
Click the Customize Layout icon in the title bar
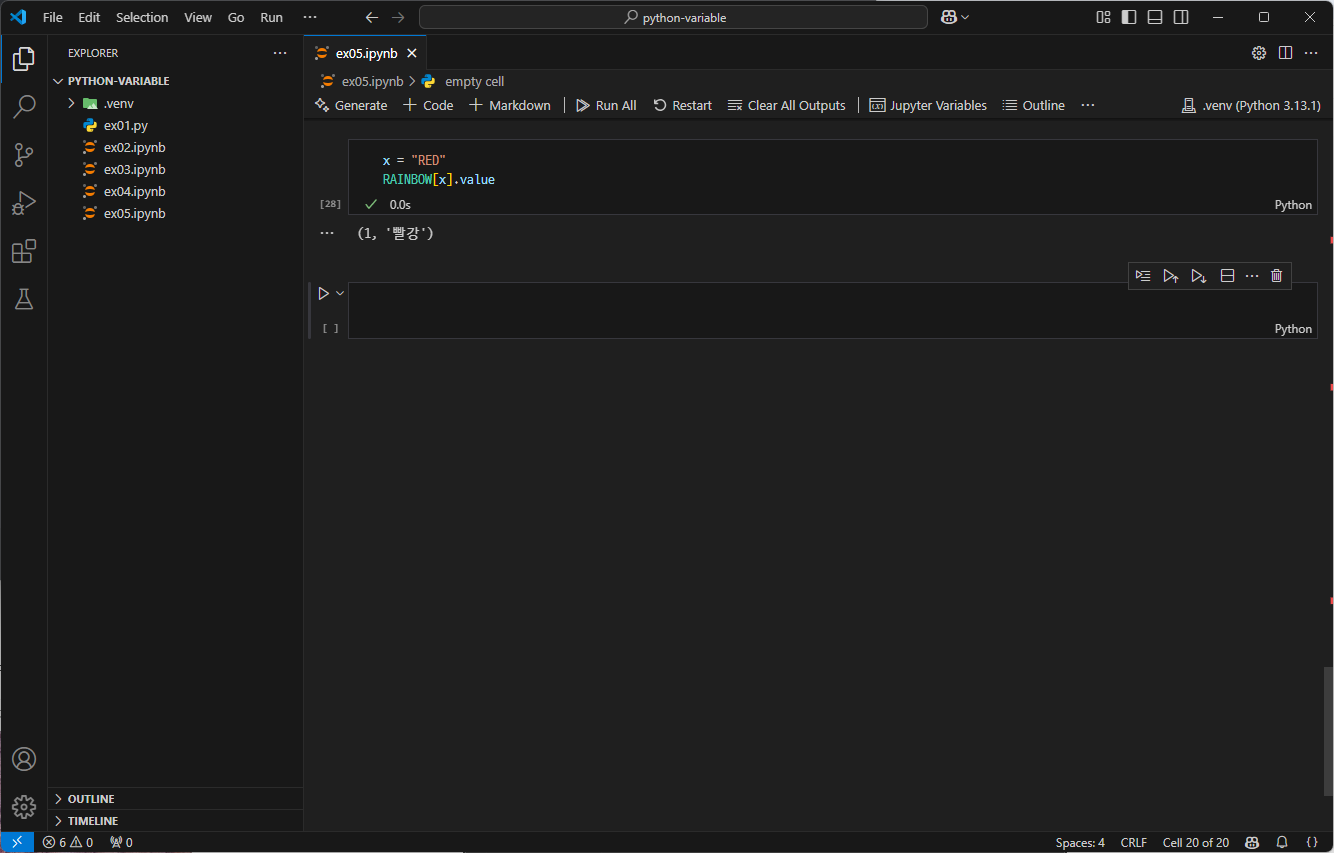tap(1103, 17)
